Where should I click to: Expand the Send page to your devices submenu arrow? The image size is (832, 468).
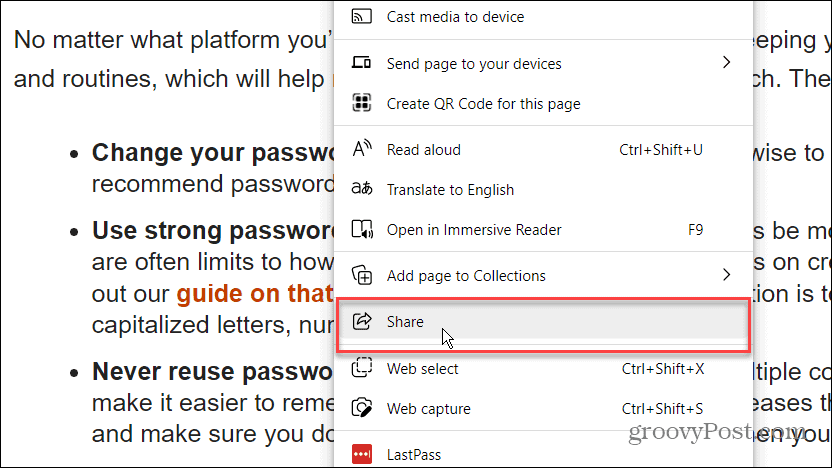point(727,63)
